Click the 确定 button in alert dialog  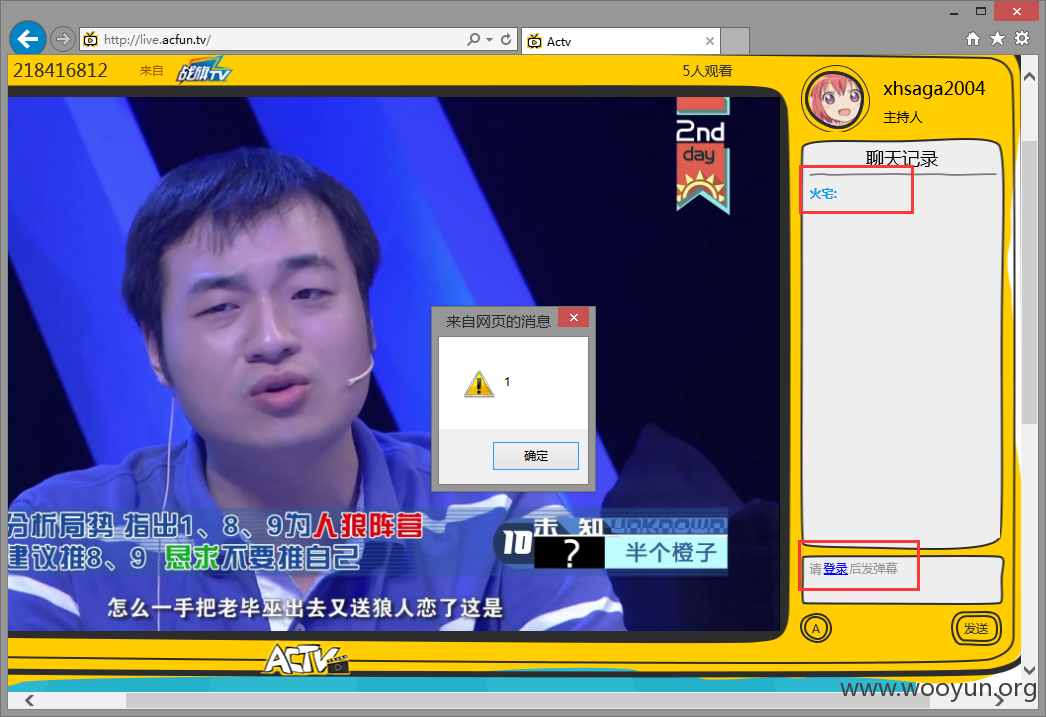click(536, 456)
